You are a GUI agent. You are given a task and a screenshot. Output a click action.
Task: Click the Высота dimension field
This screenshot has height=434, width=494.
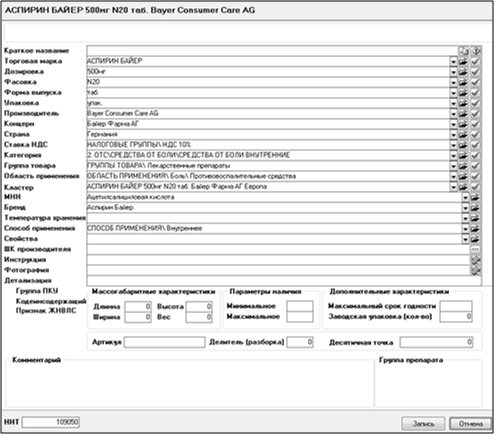[199, 306]
